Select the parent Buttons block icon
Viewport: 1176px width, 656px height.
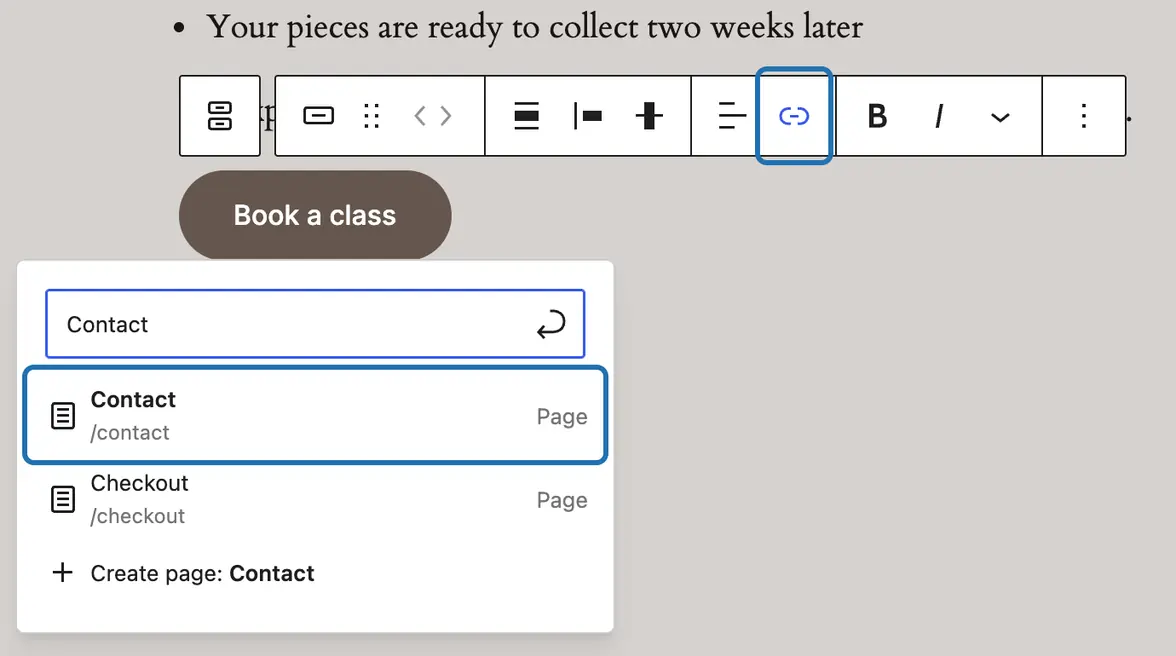220,115
